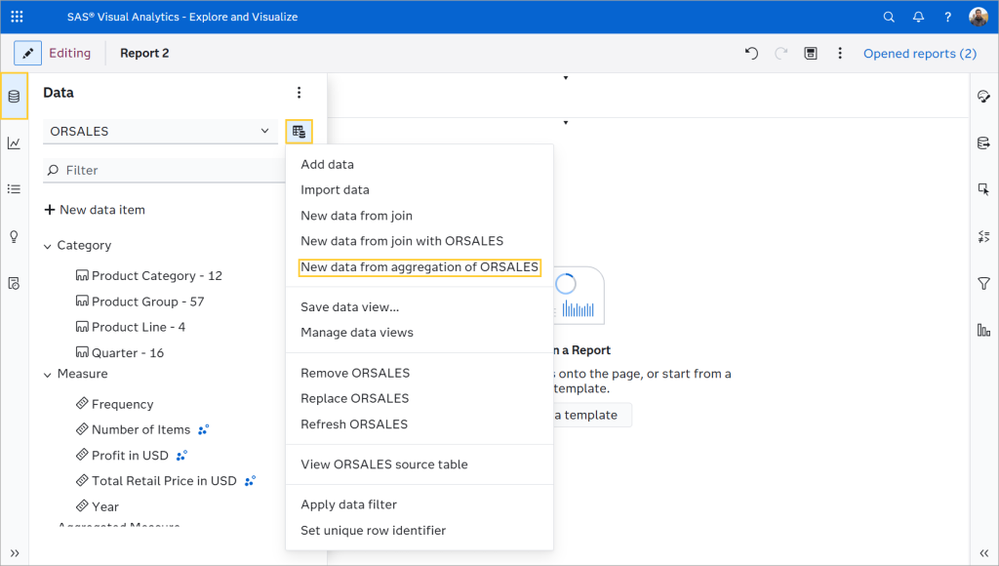999x566 pixels.
Task: Select Number of Items measure
Action: point(133,430)
